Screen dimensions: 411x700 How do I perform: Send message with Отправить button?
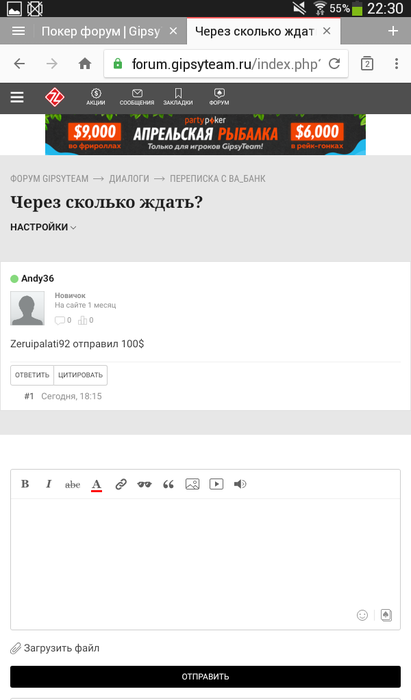(205, 677)
